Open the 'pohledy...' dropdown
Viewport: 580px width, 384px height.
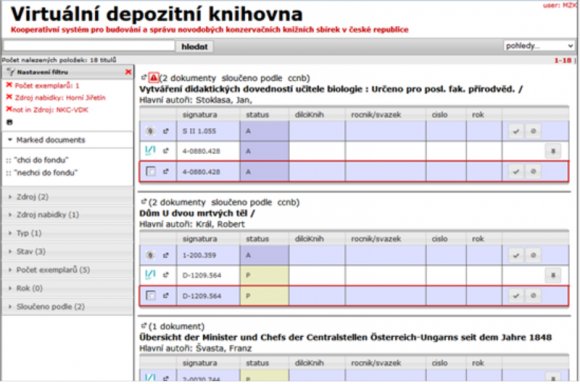coord(539,46)
